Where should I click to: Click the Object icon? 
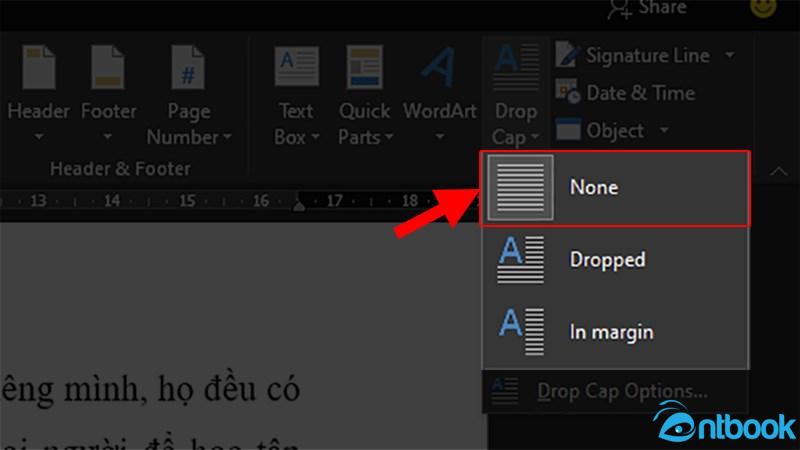(568, 130)
